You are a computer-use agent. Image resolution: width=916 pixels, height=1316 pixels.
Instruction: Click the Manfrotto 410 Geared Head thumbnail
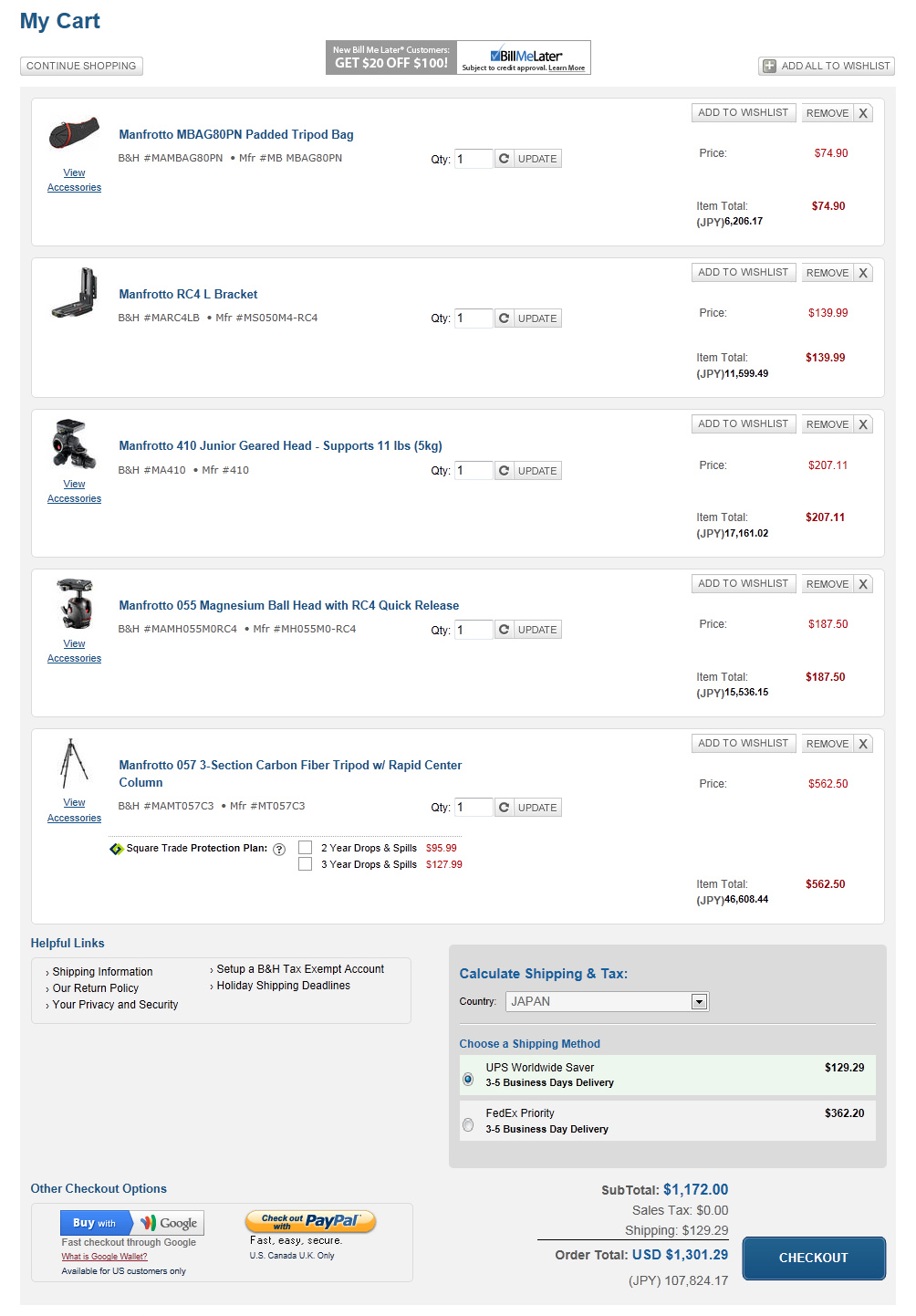pos(74,444)
